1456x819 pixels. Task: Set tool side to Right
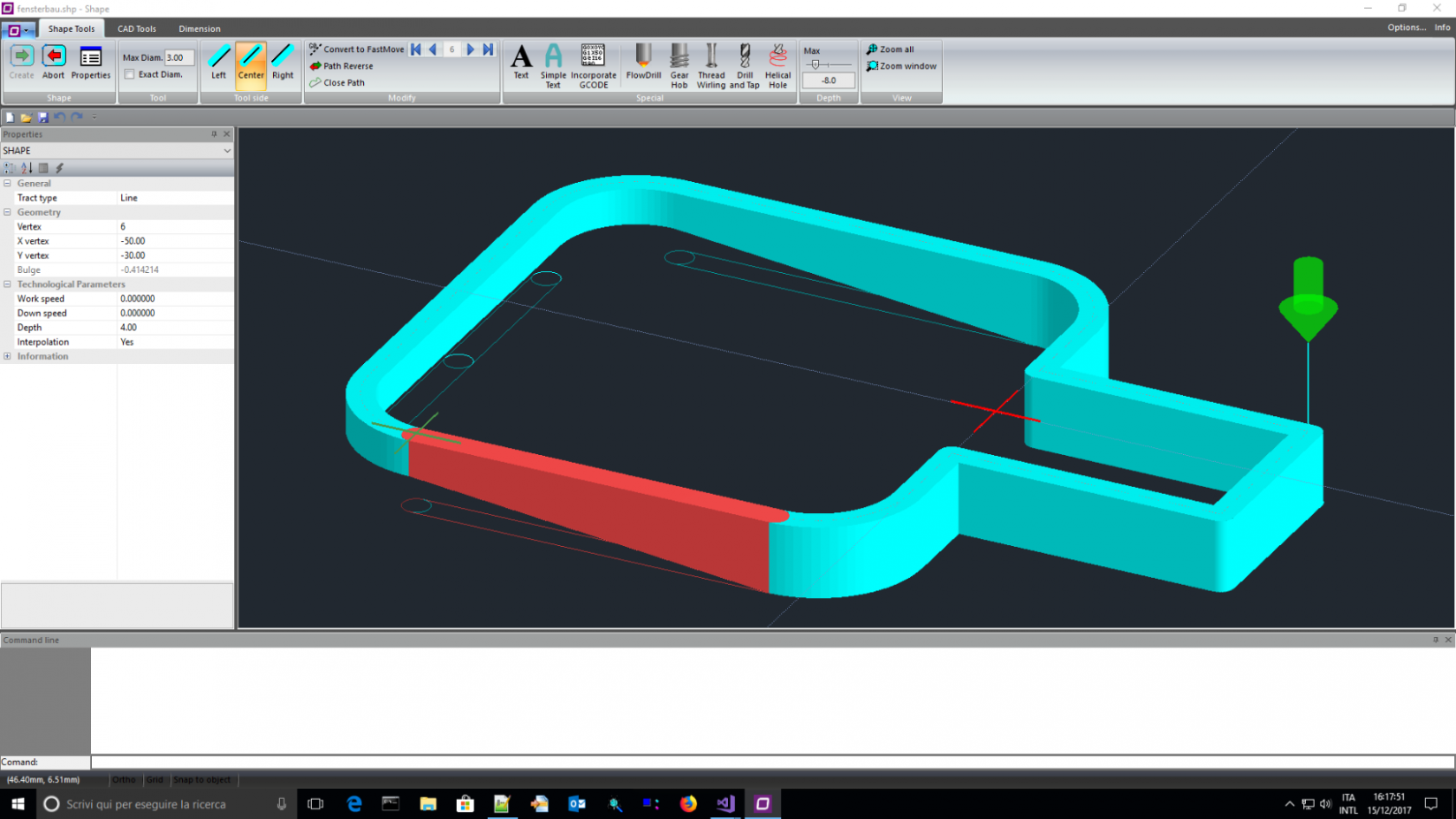pyautogui.click(x=283, y=62)
